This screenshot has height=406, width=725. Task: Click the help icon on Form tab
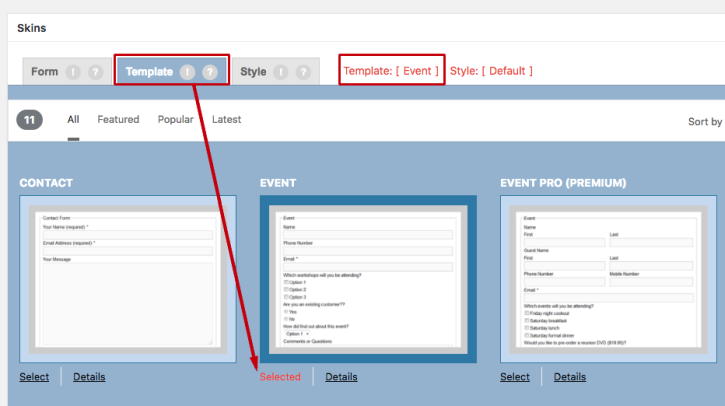(95, 72)
